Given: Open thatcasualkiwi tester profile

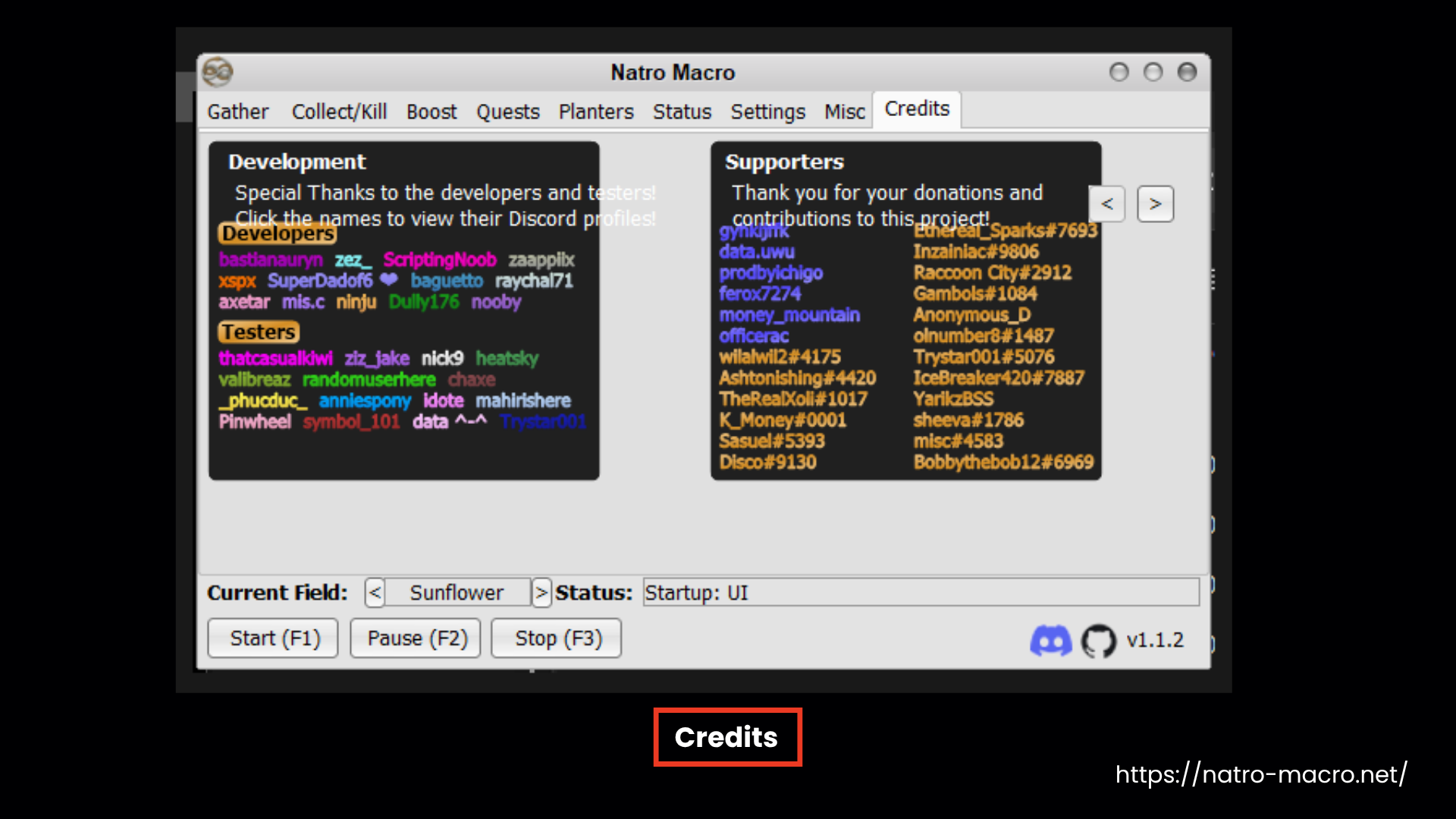Looking at the screenshot, I should pos(276,358).
